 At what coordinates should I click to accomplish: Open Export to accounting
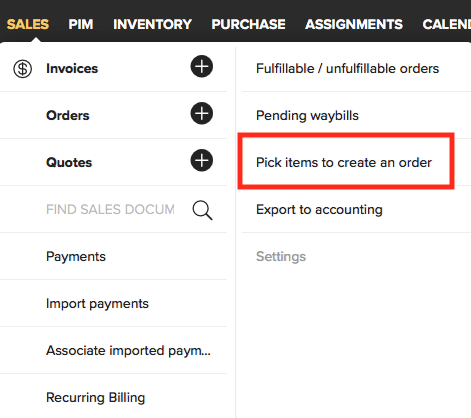pos(319,210)
